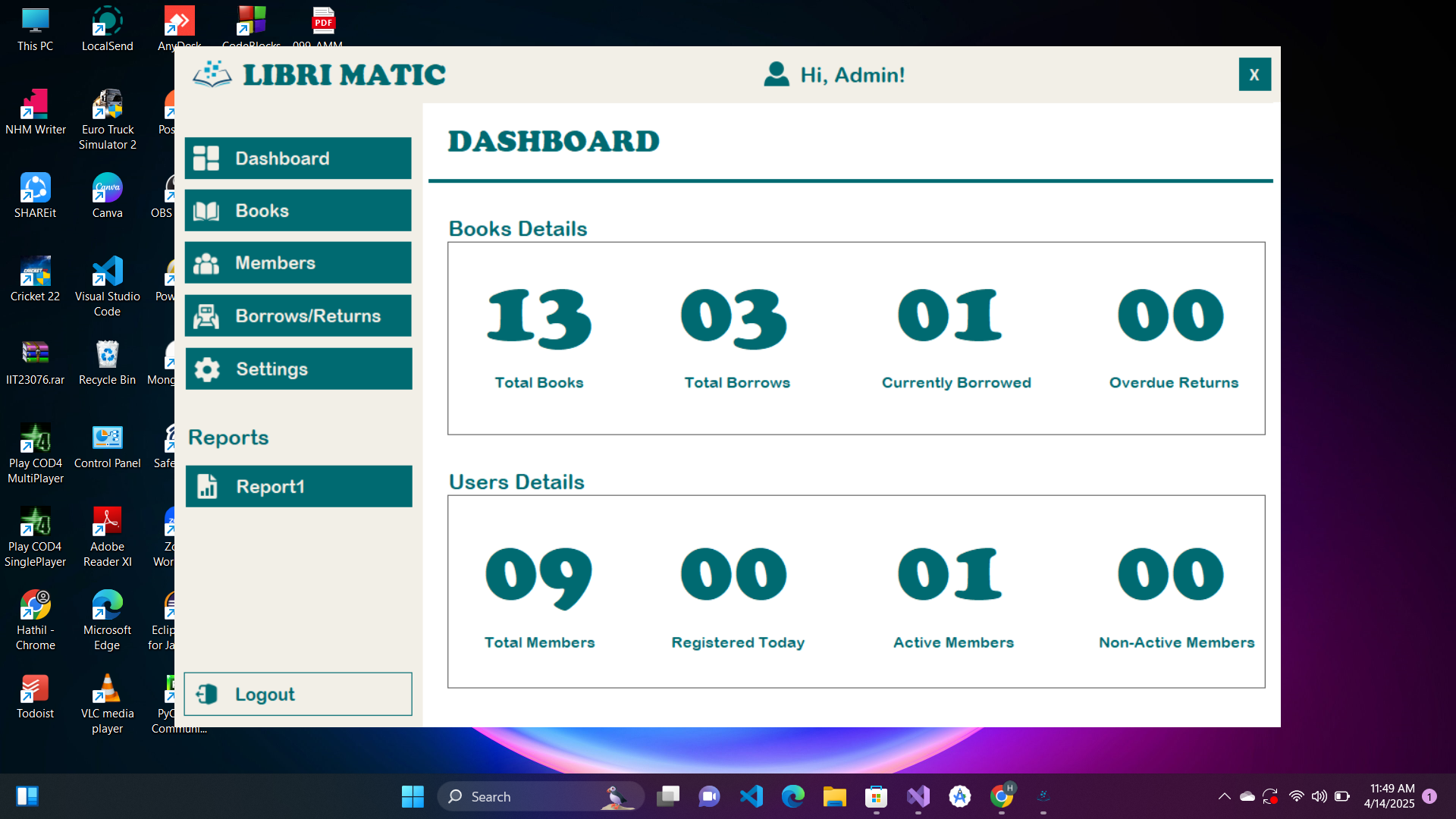Select the Adobe Reader XI shortcut

point(108,538)
